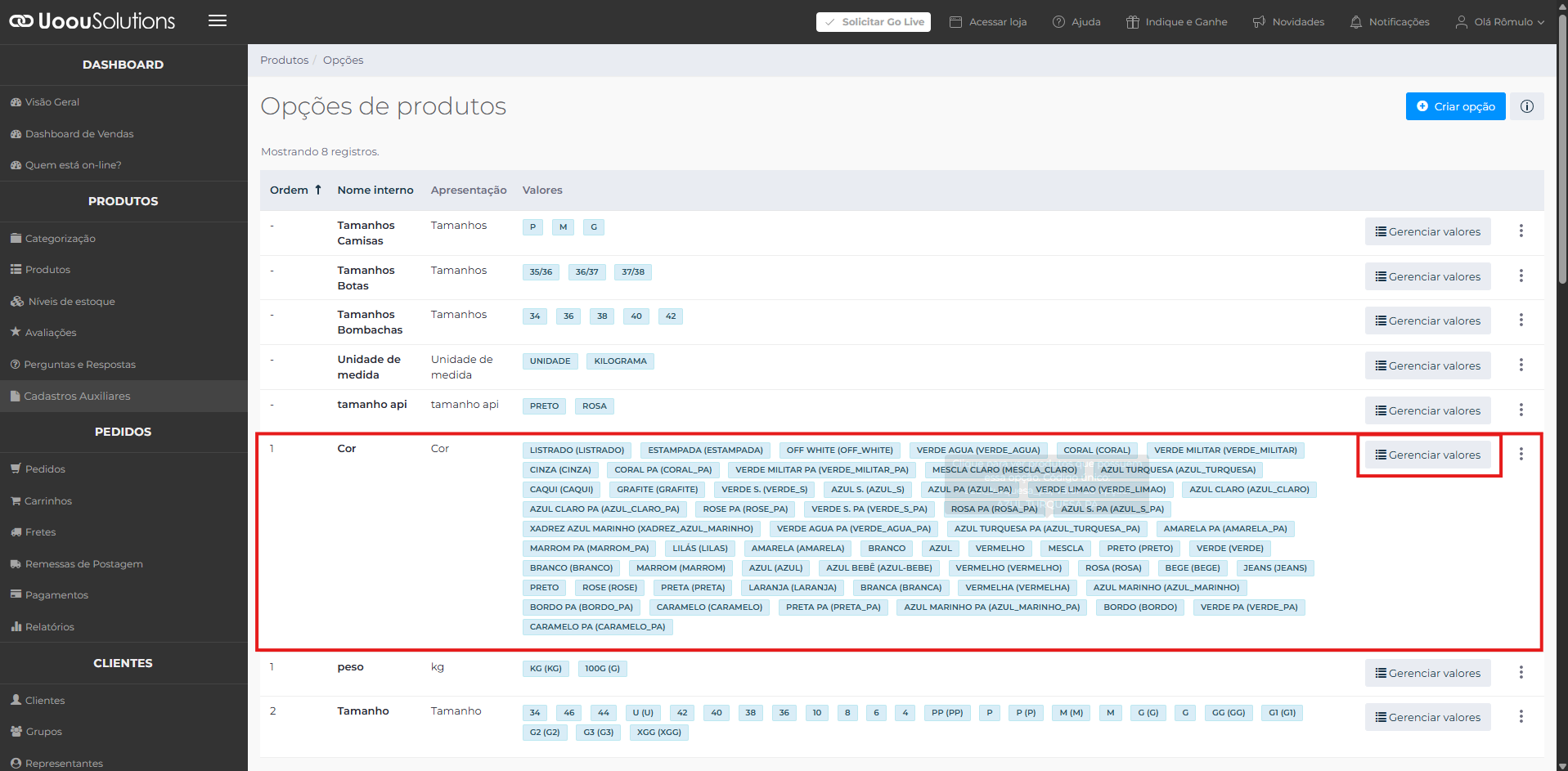Expand the Olá Rômulo user dropdown

click(1500, 22)
